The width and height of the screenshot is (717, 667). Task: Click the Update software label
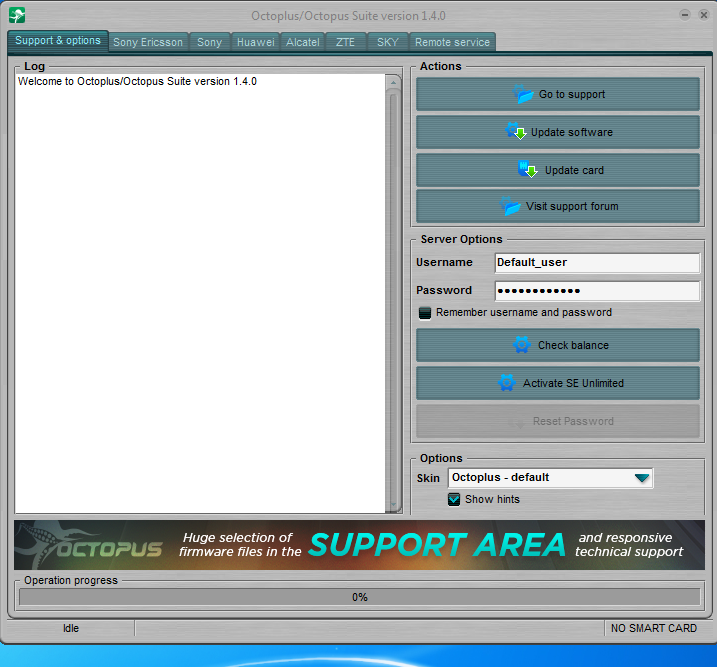[572, 132]
